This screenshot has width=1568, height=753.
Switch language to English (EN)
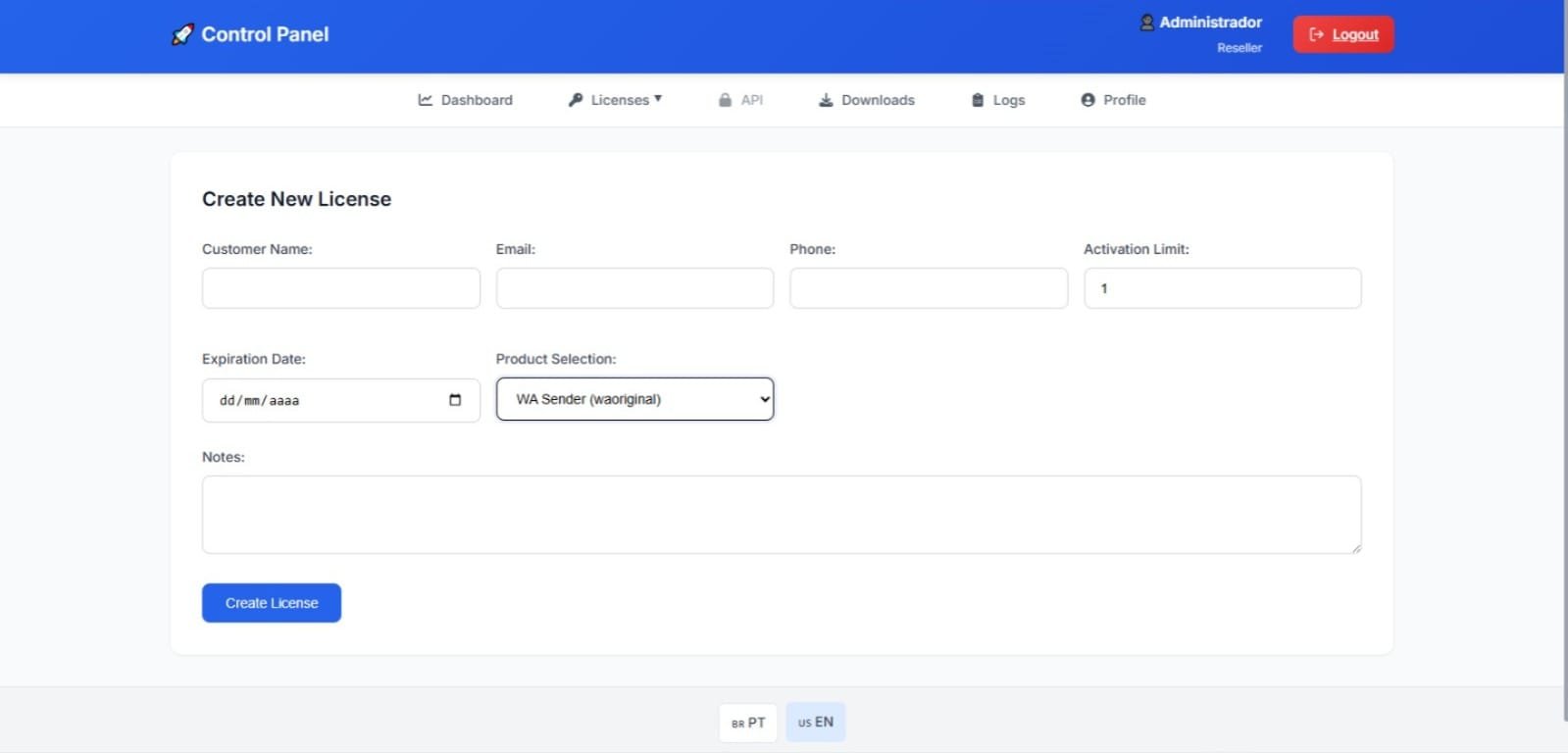pos(815,723)
